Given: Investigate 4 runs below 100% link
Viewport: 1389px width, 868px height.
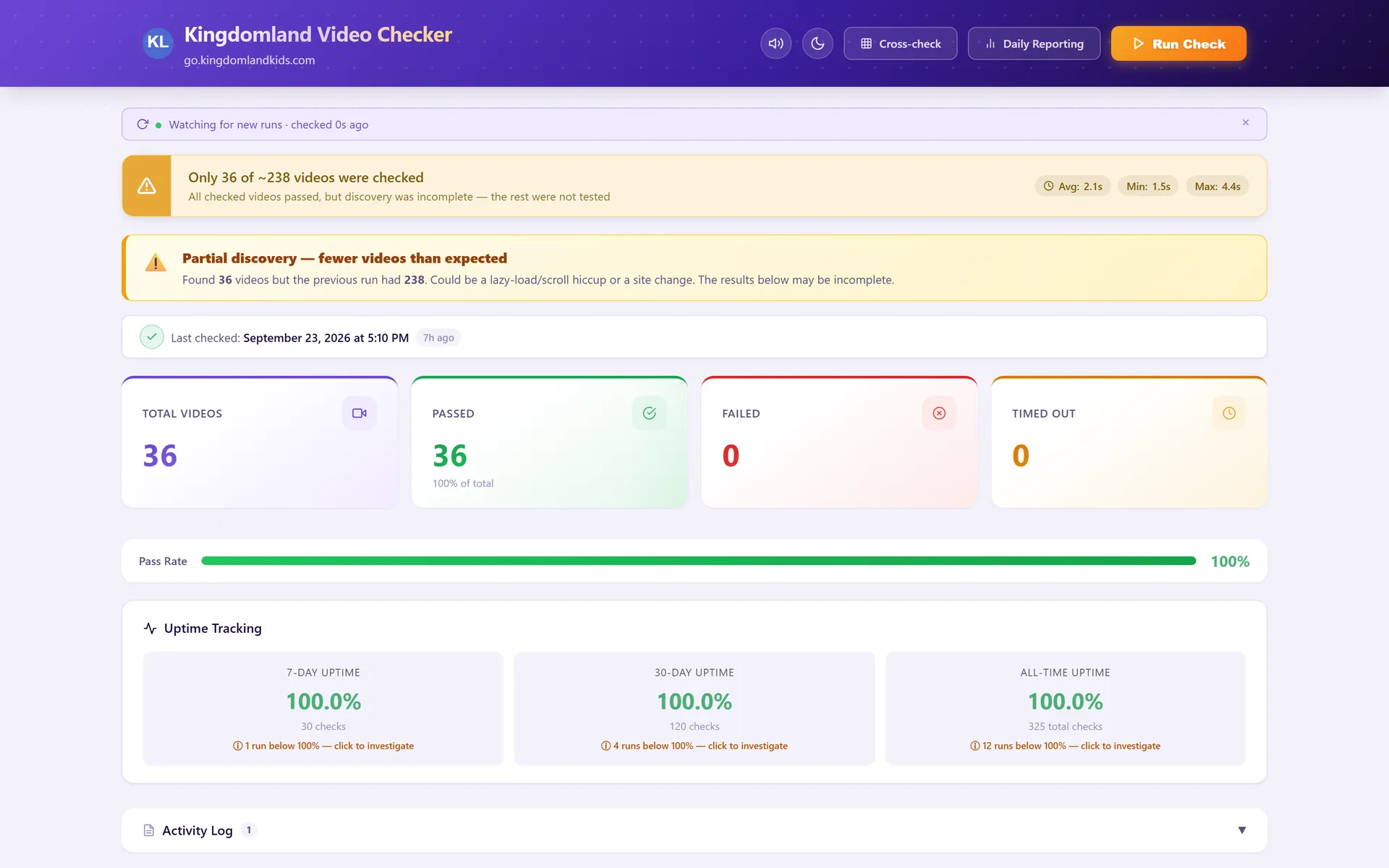Looking at the screenshot, I should [694, 746].
